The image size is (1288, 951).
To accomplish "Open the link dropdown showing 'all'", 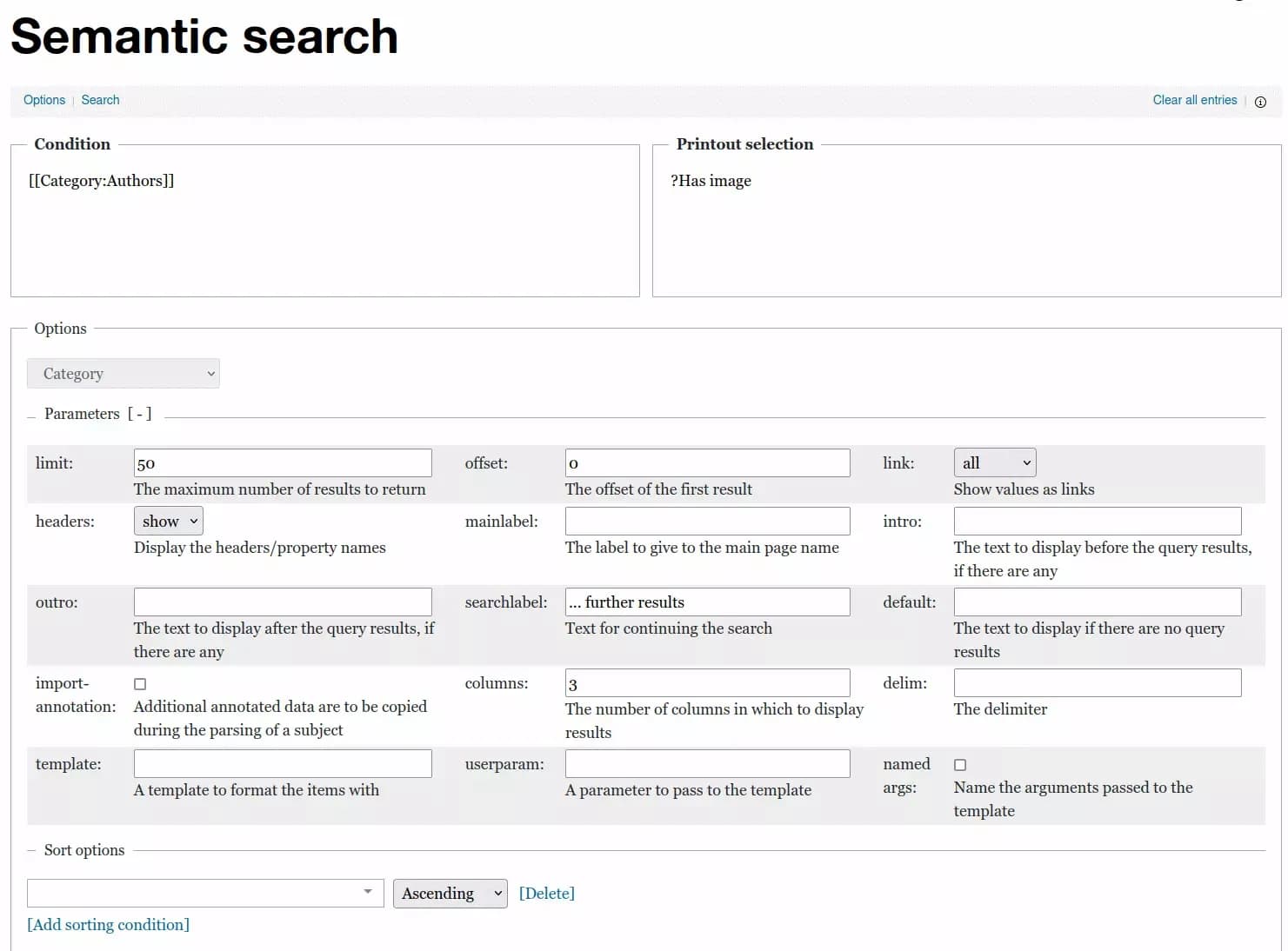I will (994, 462).
